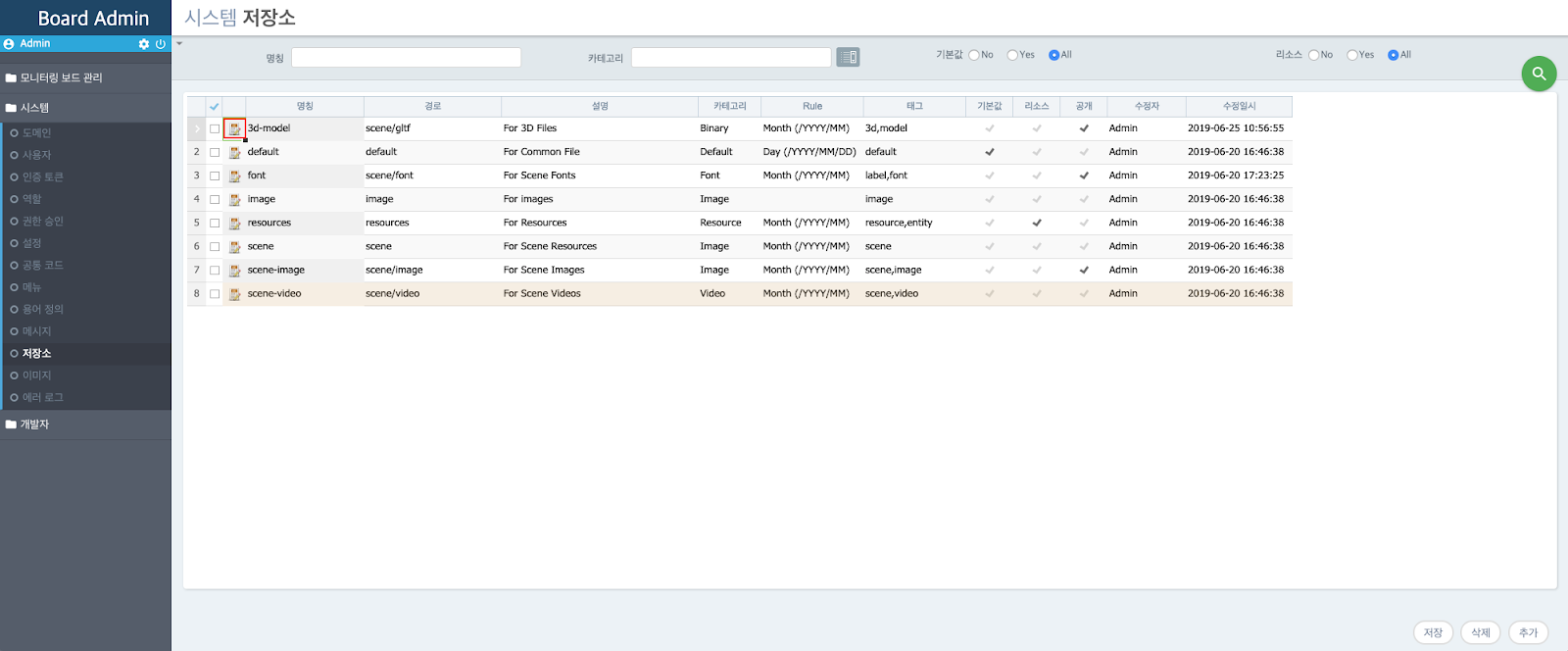Click the 삭제 button
This screenshot has width=1568, height=651.
(1481, 632)
